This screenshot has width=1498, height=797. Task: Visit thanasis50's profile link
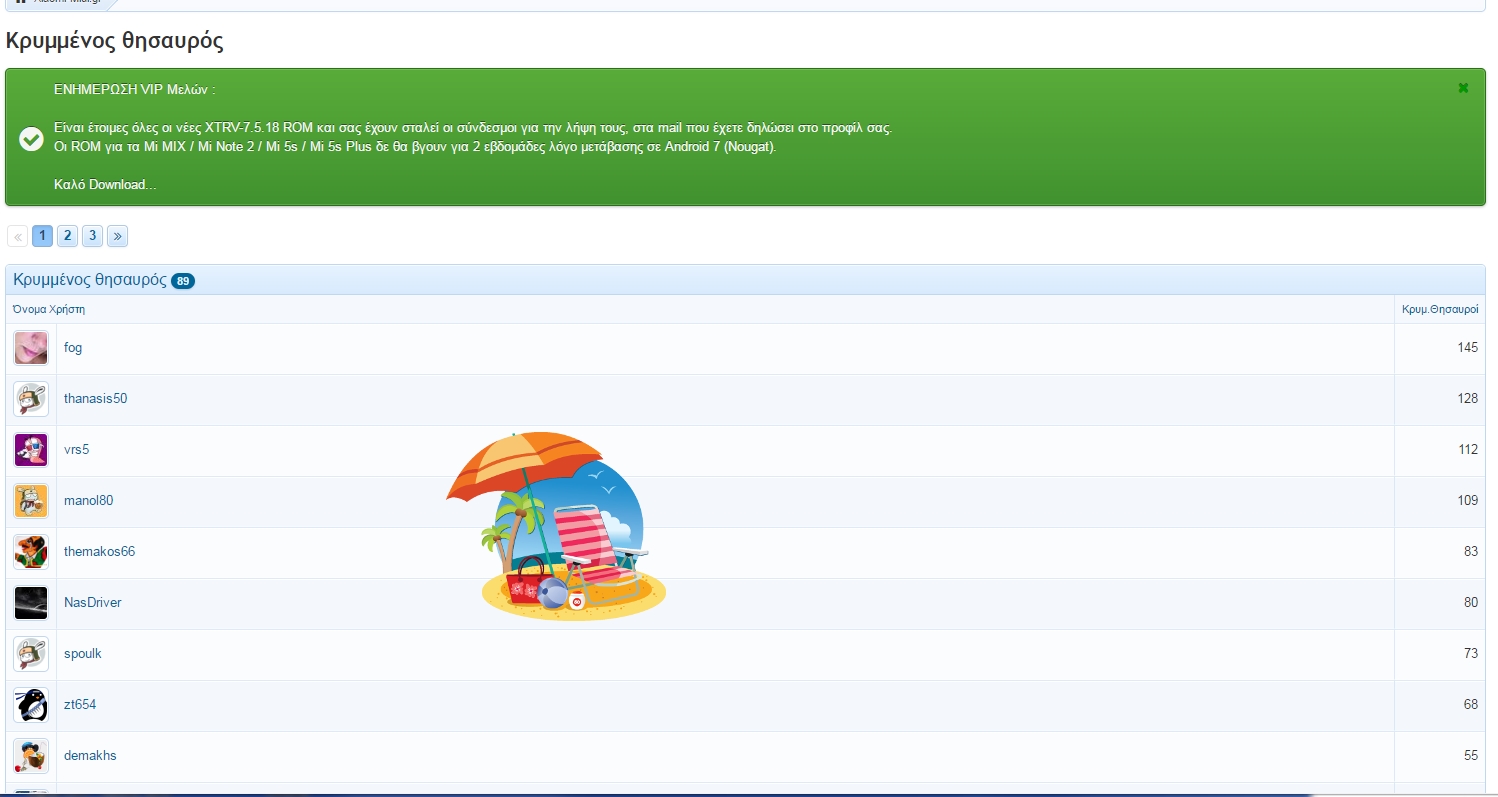[95, 399]
